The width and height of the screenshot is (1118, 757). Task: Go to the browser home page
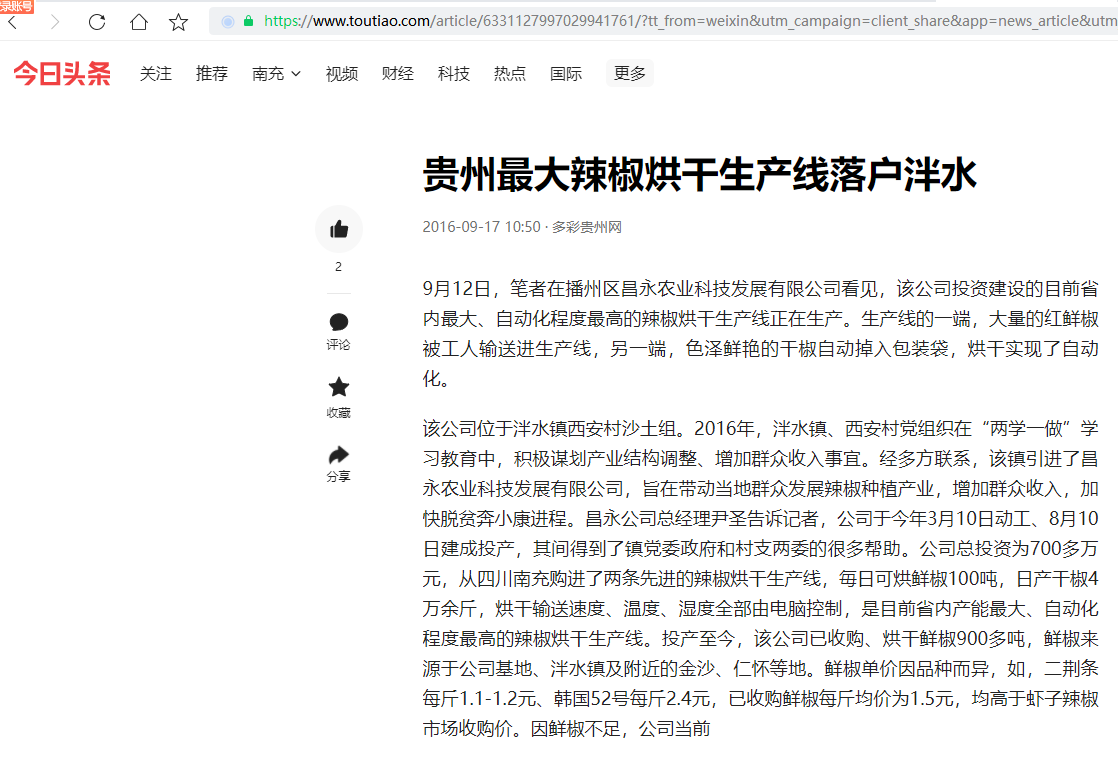pyautogui.click(x=139, y=22)
